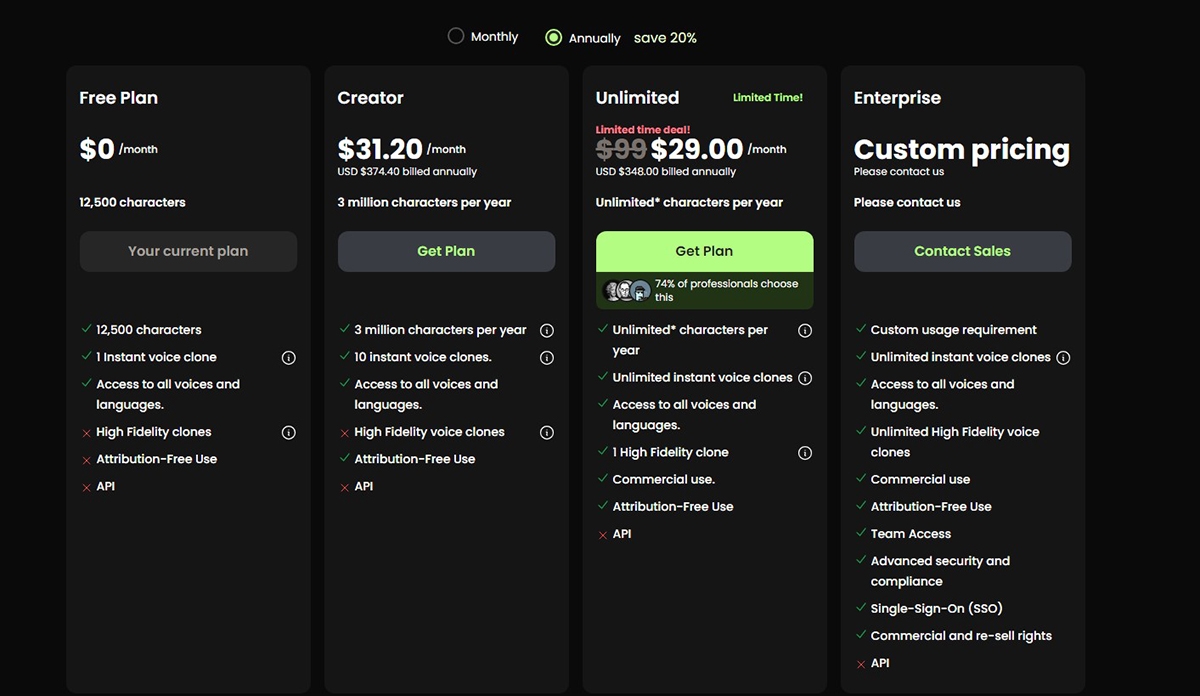Click the disabled Your current plan button
The width and height of the screenshot is (1200, 696).
[188, 251]
